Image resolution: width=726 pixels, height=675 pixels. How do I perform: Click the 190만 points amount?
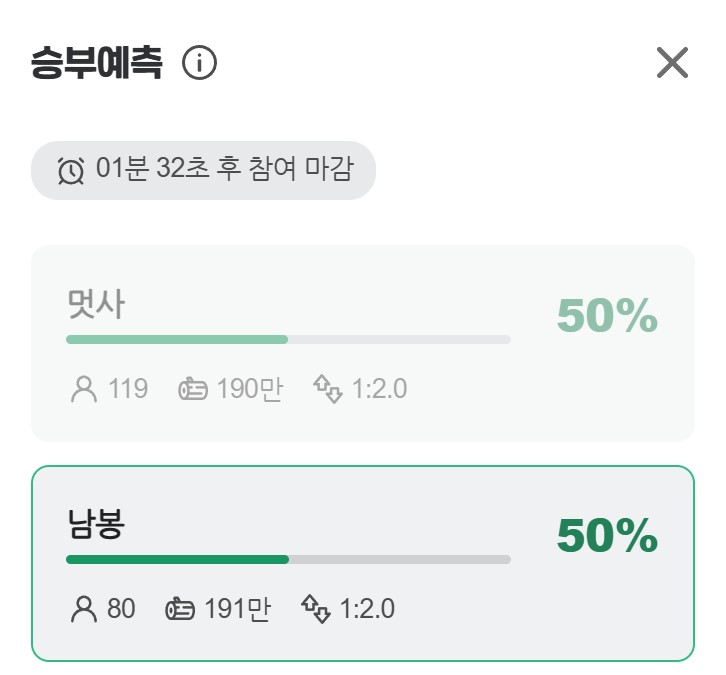click(249, 389)
